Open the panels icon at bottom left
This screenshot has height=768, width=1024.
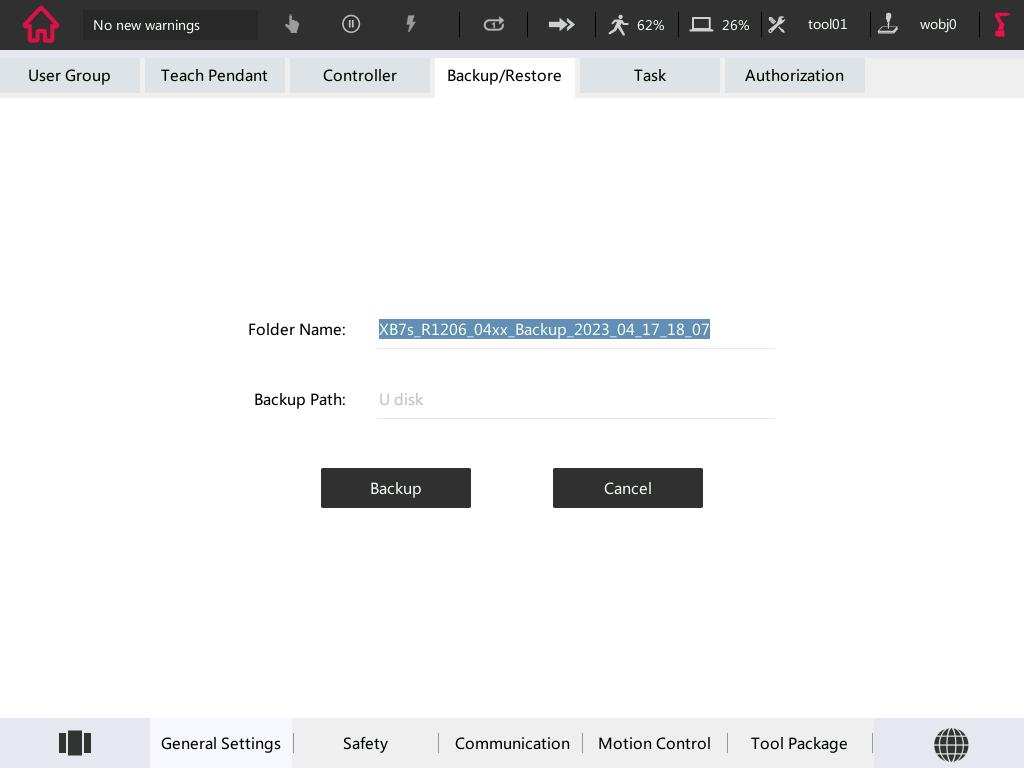click(75, 743)
